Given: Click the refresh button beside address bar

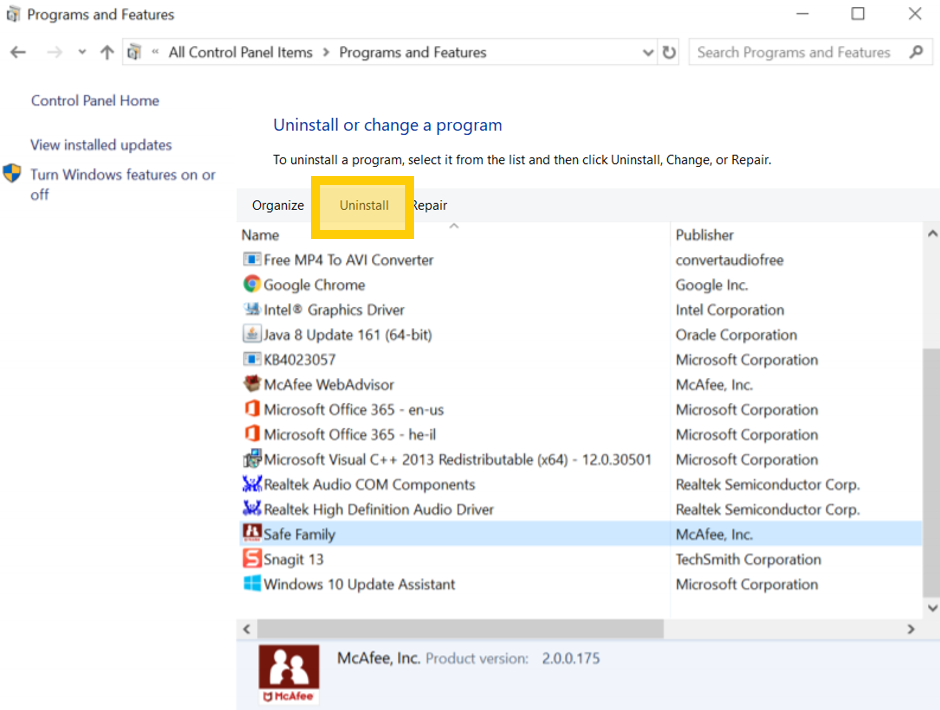Looking at the screenshot, I should click(669, 52).
